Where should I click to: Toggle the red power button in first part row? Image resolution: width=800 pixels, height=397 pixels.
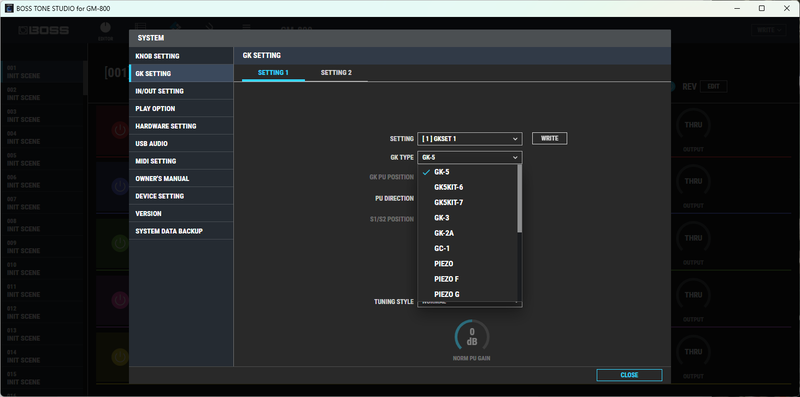pos(119,130)
